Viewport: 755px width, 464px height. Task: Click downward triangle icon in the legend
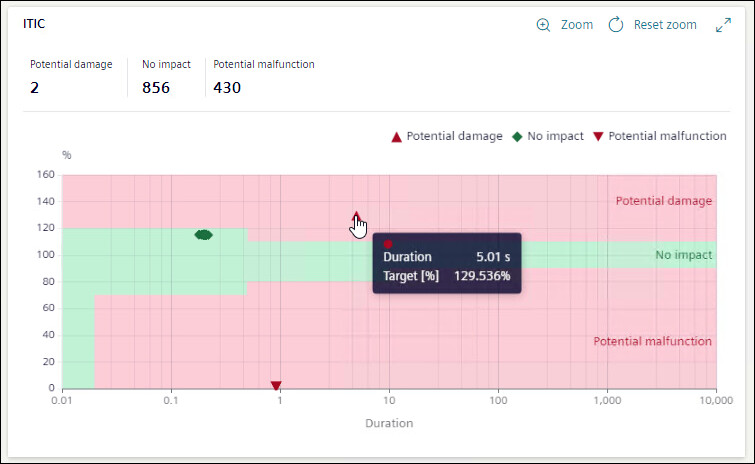coord(598,136)
